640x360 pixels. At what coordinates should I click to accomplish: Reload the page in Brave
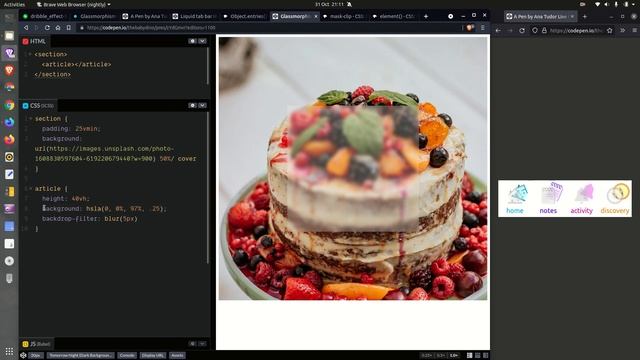pyautogui.click(x=47, y=28)
